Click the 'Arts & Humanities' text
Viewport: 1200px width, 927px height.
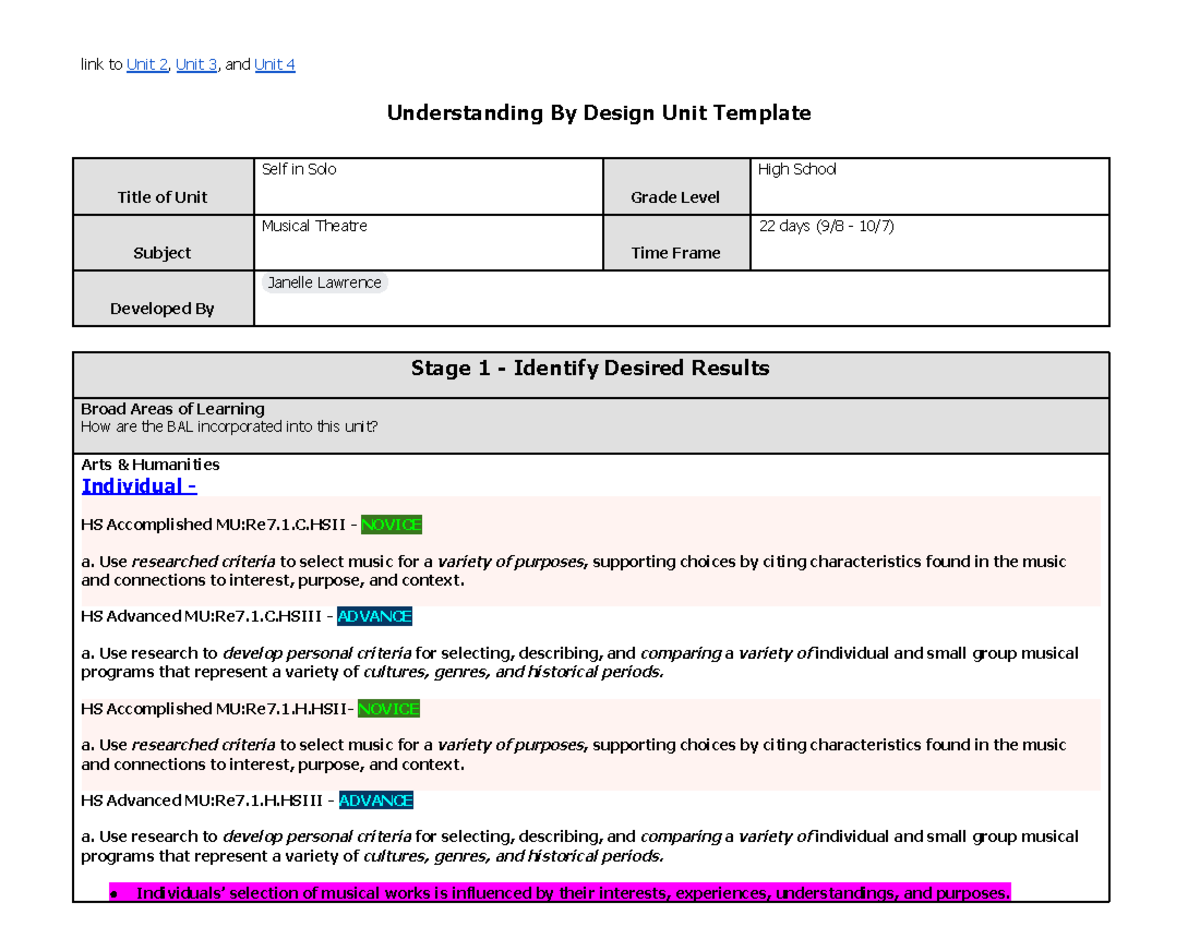tap(150, 465)
